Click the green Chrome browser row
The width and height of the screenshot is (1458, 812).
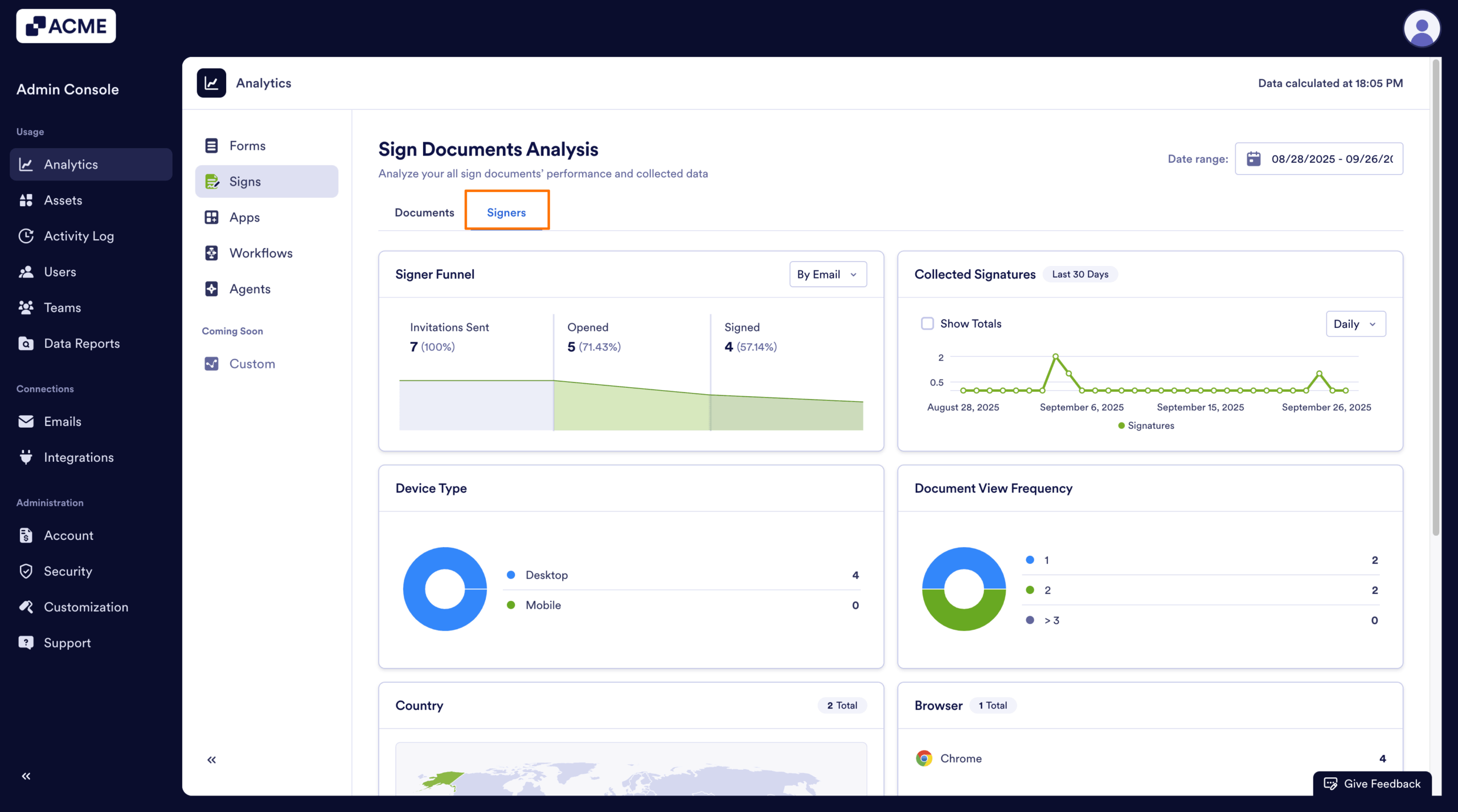pos(961,758)
